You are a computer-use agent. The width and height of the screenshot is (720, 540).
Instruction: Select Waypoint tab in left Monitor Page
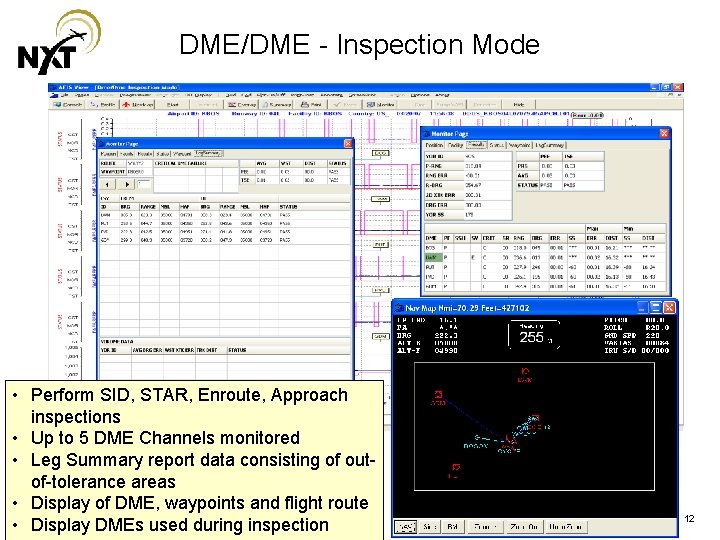click(182, 154)
